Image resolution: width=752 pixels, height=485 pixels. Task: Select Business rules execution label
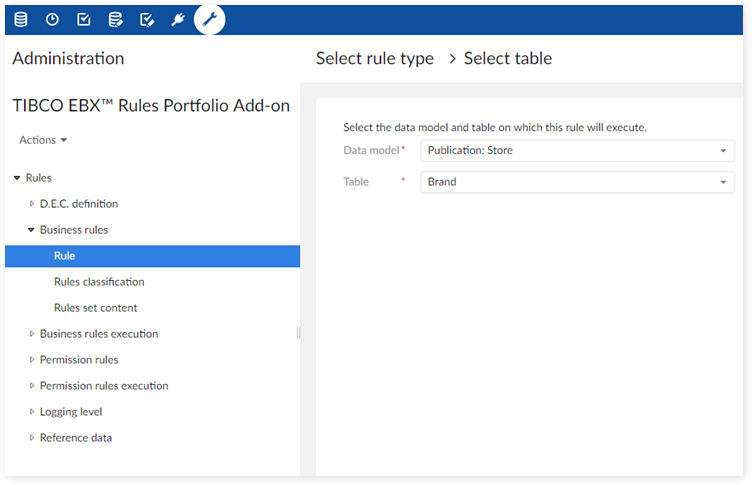99,333
